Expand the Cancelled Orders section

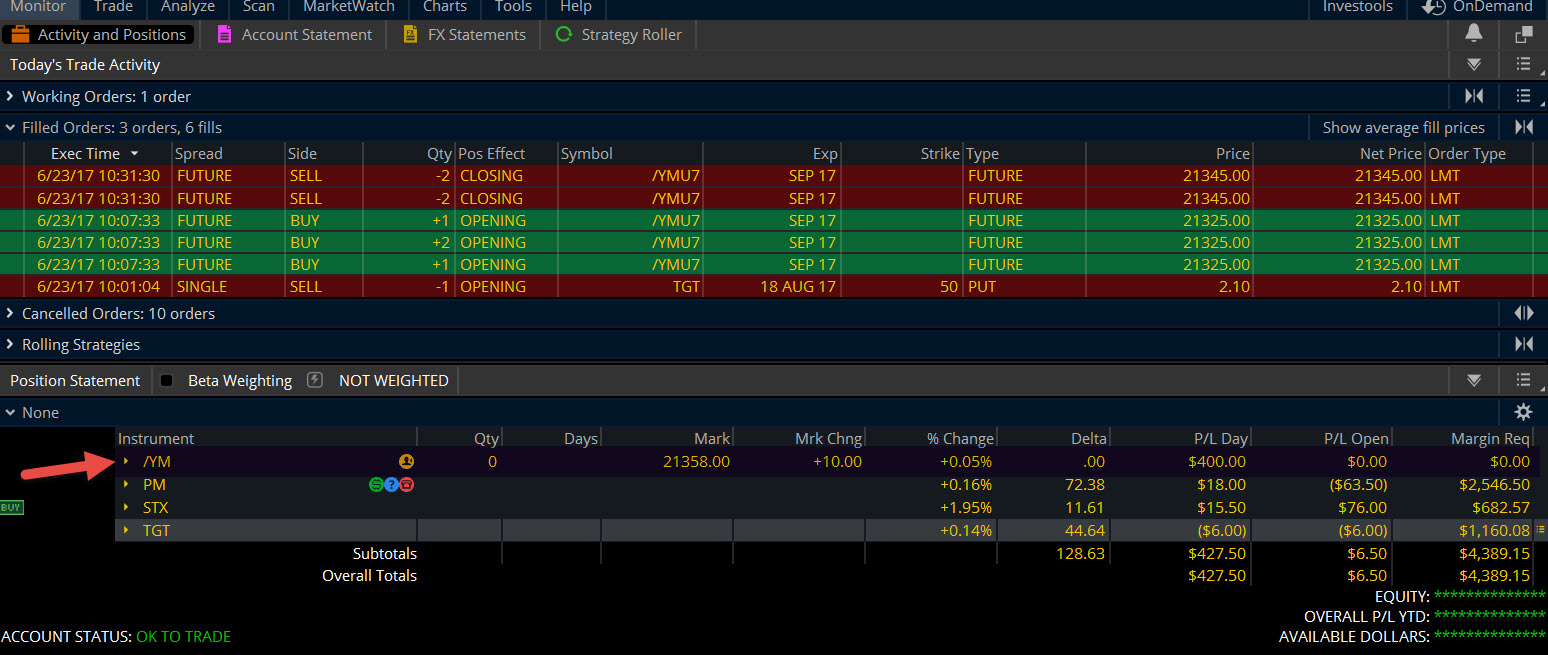coord(10,313)
